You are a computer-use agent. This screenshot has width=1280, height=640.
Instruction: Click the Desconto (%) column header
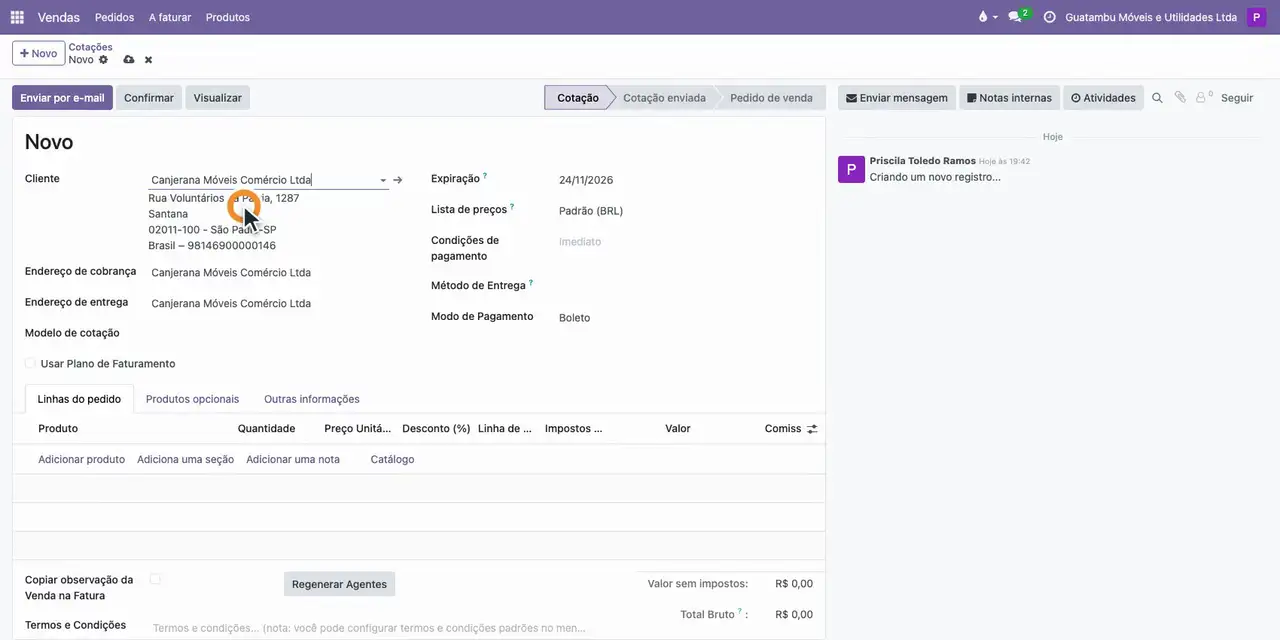coord(436,429)
